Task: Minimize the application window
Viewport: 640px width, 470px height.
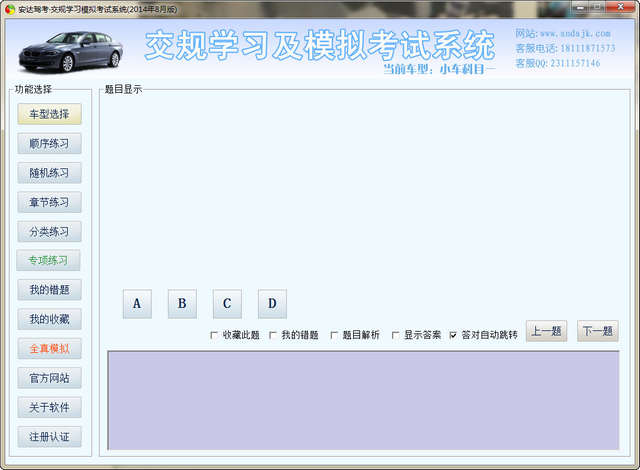Action: (x=580, y=7)
